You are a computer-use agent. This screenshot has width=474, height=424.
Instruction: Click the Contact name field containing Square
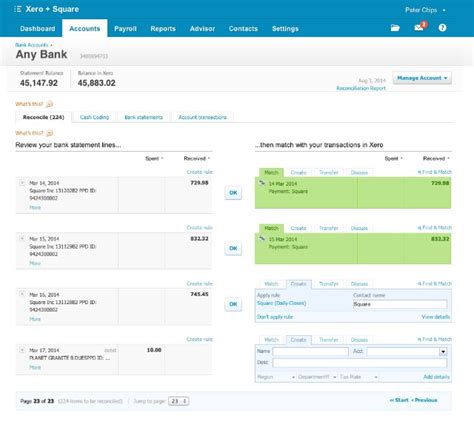point(400,304)
